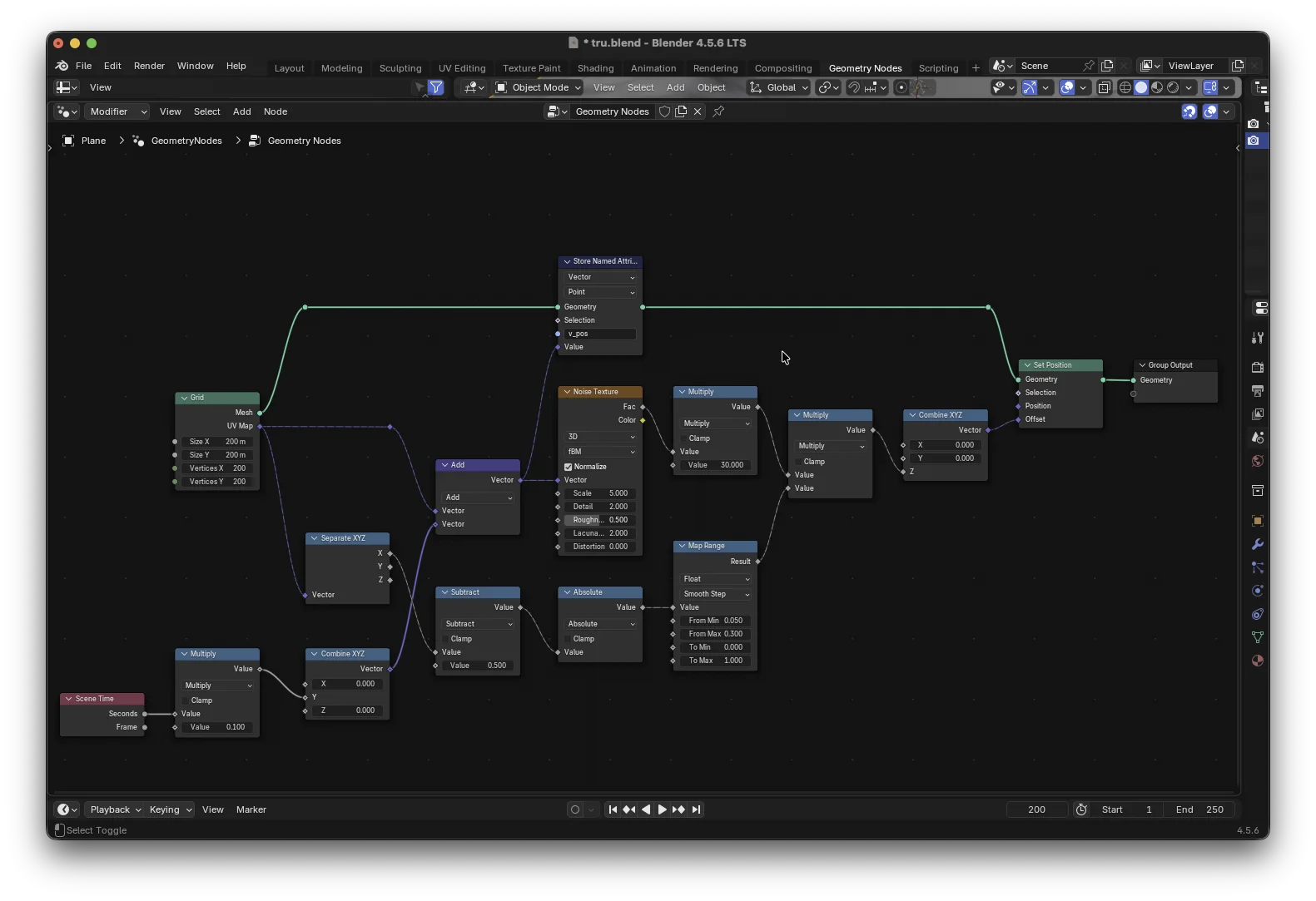Open the Modifiers wrench tab in properties
Viewport: 1316px width, 901px height.
(x=1257, y=544)
